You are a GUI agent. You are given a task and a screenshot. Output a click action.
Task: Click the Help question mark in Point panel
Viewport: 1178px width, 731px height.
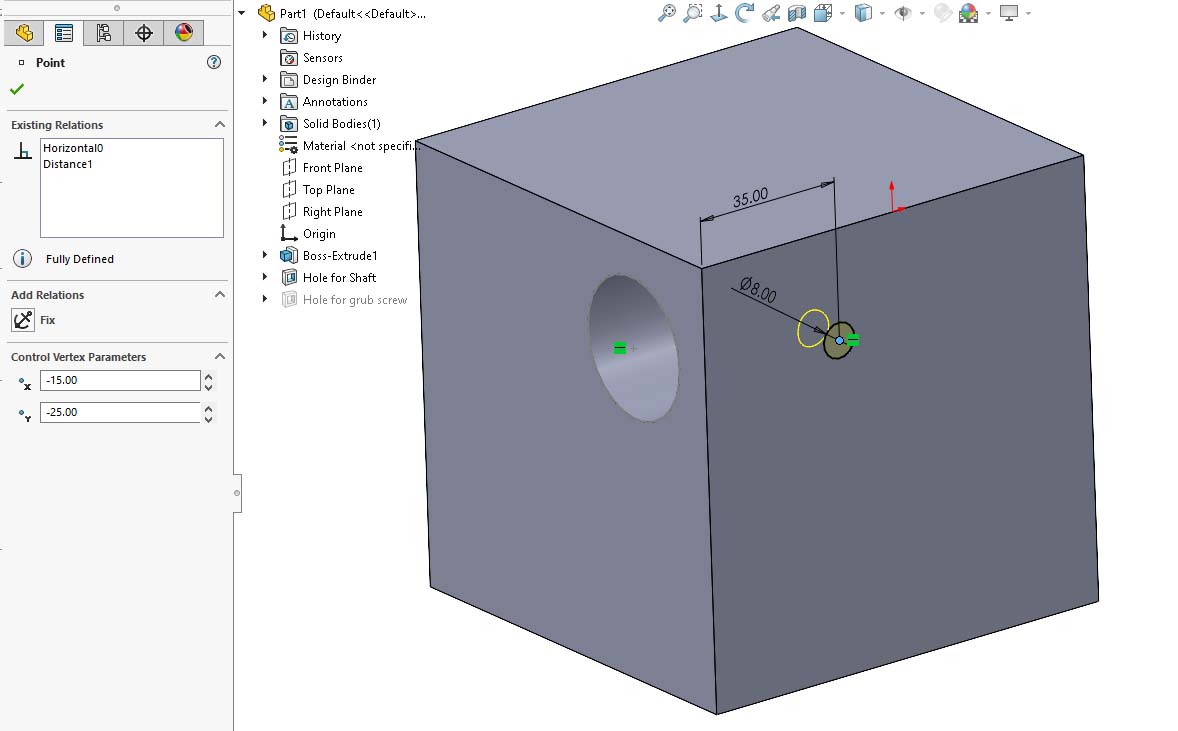[213, 62]
